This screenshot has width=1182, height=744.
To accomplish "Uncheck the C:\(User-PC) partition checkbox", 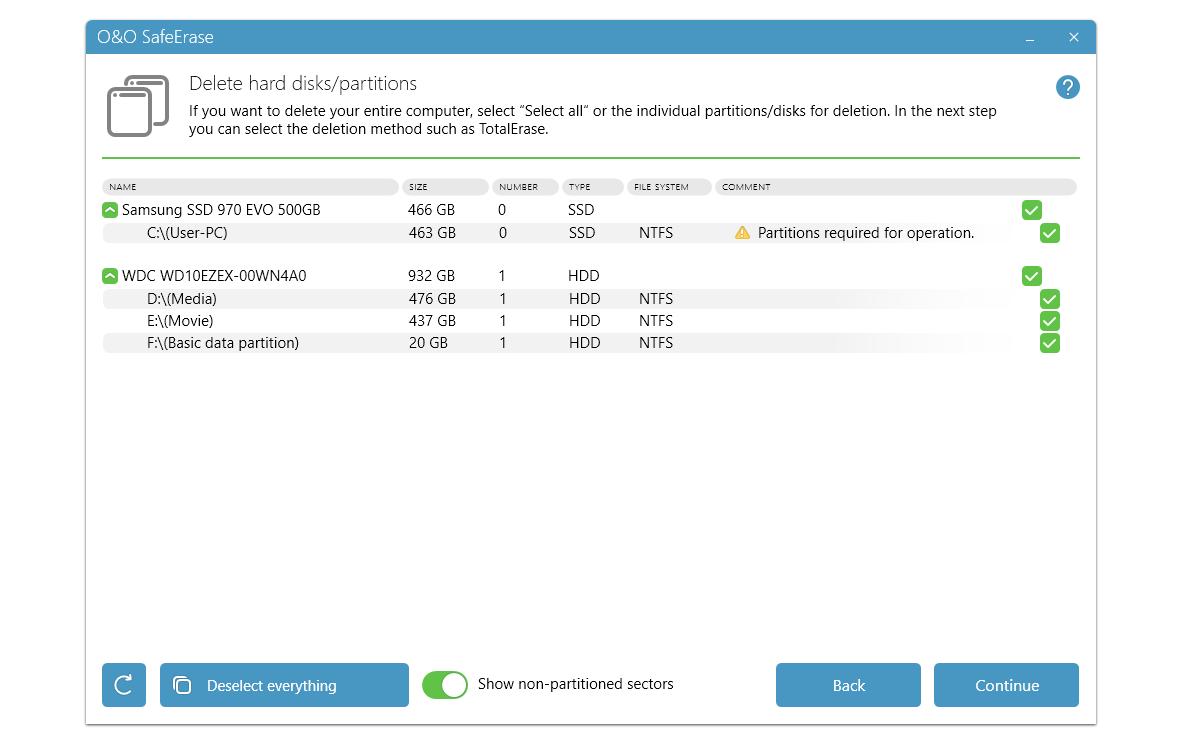I will (1049, 233).
